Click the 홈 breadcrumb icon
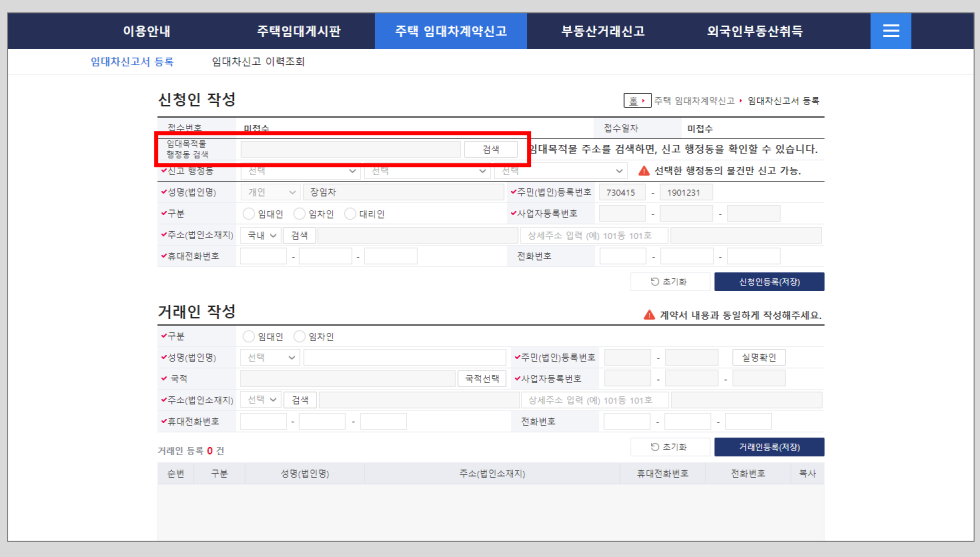The height and width of the screenshot is (557, 980). pyautogui.click(x=637, y=101)
